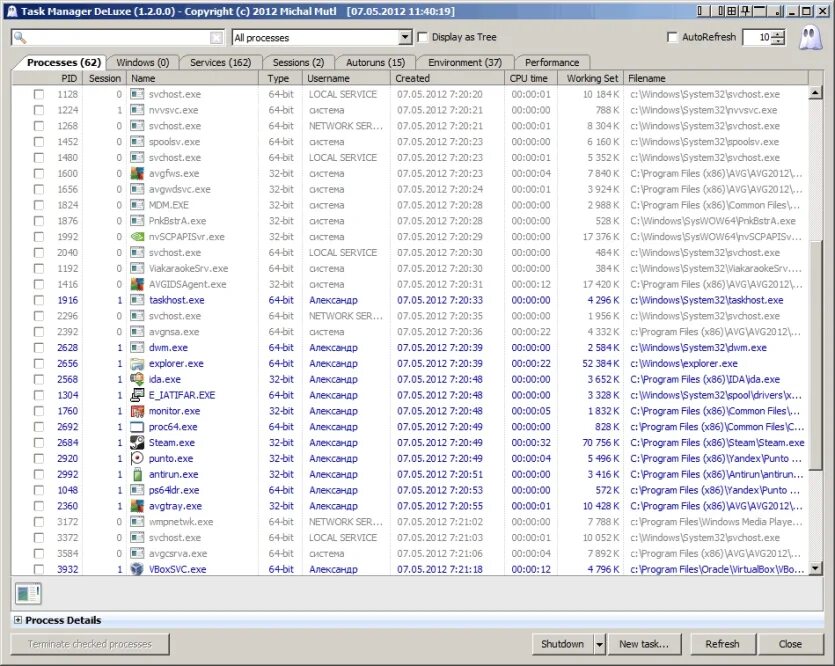835x666 pixels.
Task: Click the process search input field
Action: pos(118,37)
